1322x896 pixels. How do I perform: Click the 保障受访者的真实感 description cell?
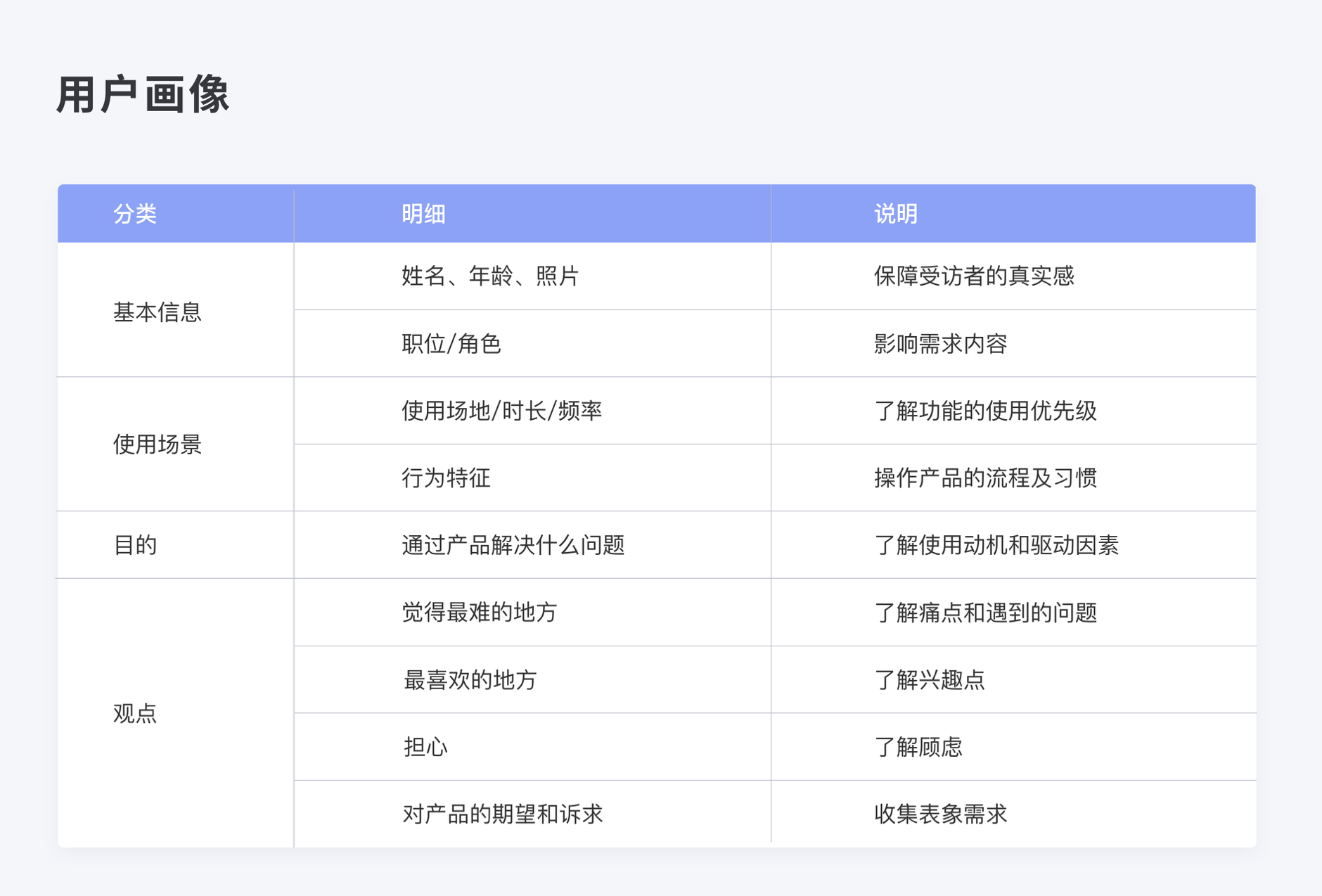click(x=974, y=276)
